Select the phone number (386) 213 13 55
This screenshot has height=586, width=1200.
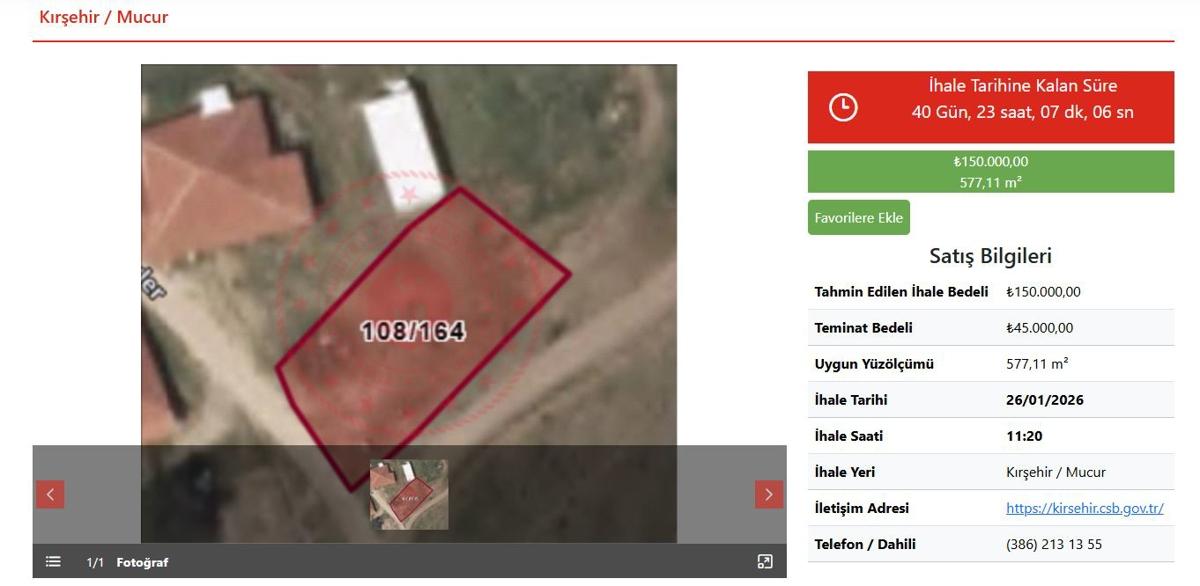1054,544
